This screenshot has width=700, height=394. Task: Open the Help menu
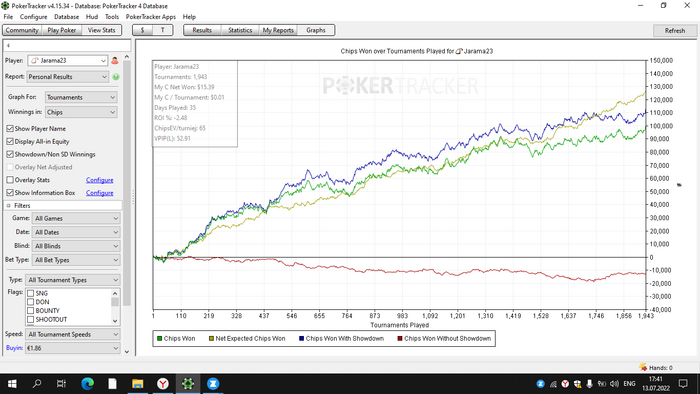(x=189, y=17)
